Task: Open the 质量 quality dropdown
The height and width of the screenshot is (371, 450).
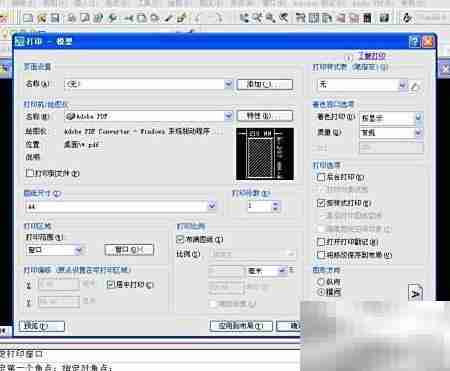Action: pyautogui.click(x=419, y=132)
